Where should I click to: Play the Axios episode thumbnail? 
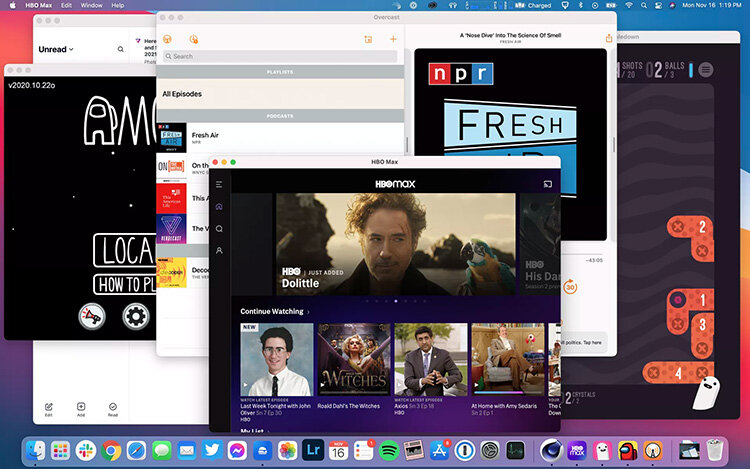click(430, 359)
